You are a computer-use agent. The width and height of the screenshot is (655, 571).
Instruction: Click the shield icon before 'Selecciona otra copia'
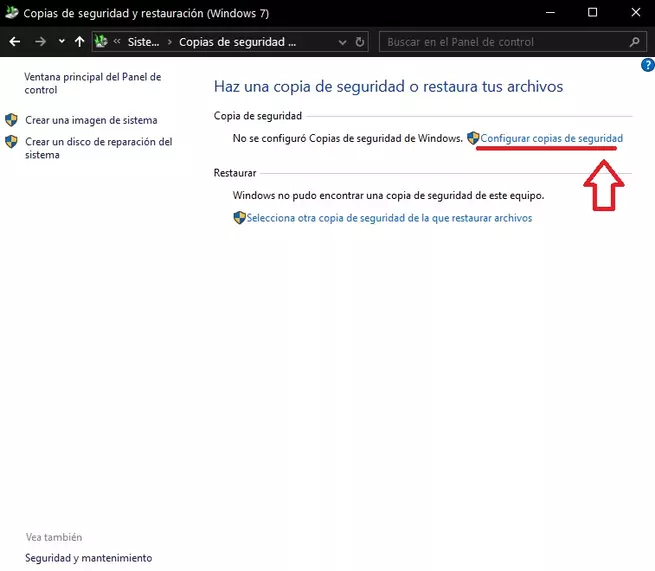point(239,218)
